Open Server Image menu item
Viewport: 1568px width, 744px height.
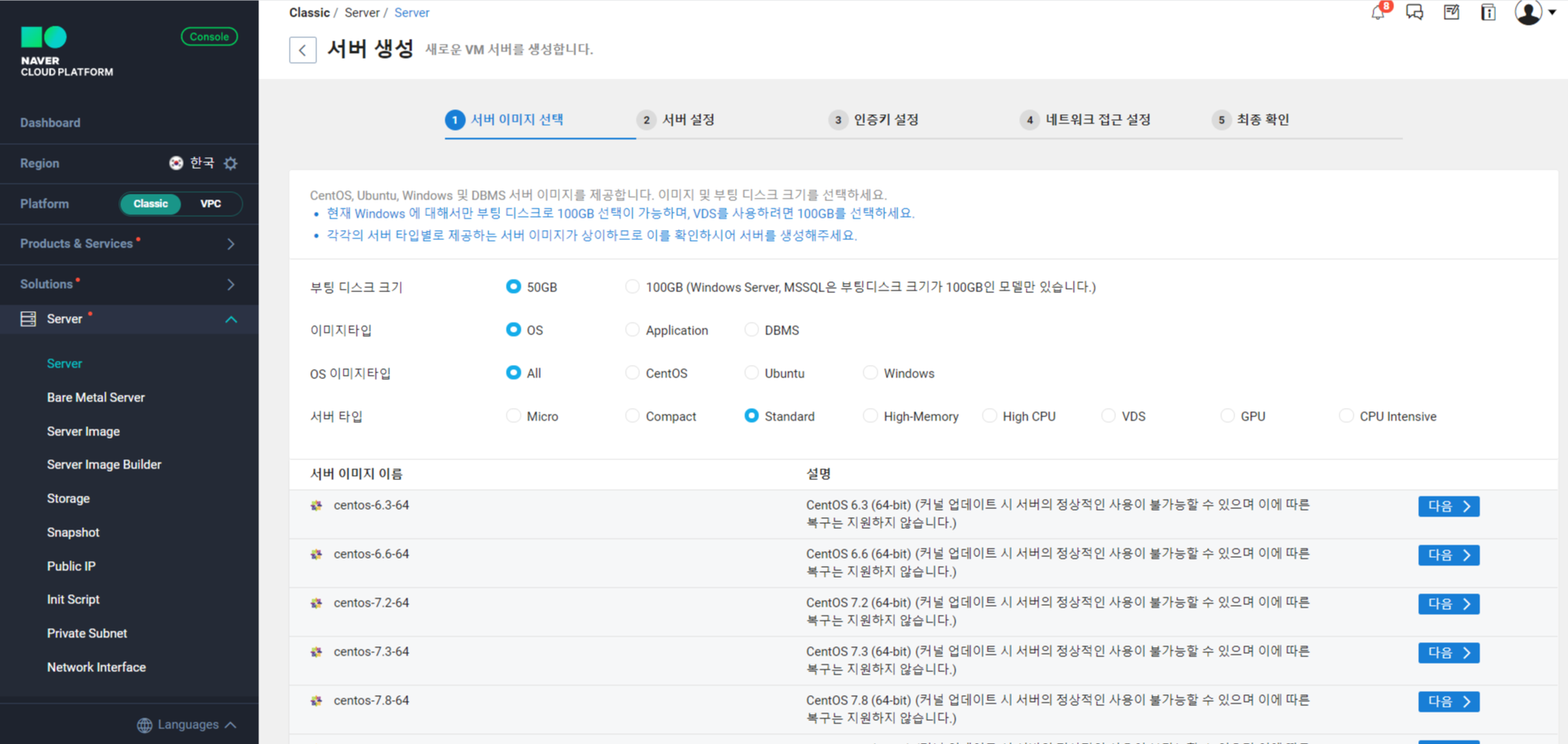point(84,431)
